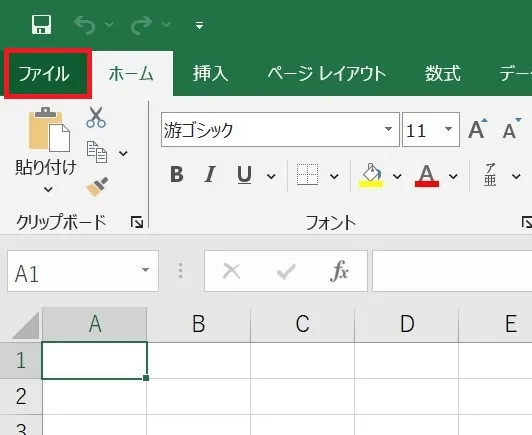
Task: Apply red font color A
Action: (427, 175)
